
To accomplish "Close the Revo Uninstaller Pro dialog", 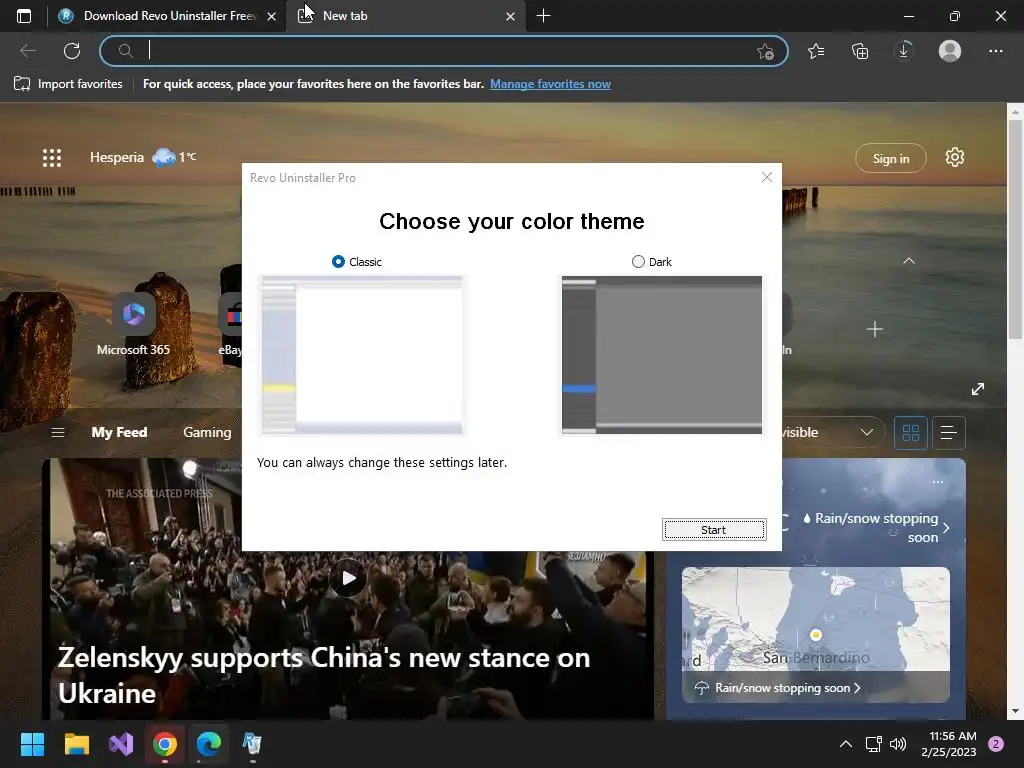I will [767, 177].
